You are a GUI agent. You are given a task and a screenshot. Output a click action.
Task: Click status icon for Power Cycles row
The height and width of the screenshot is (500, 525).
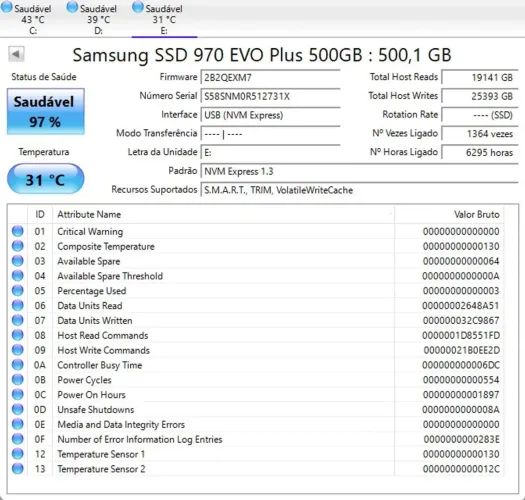pyautogui.click(x=17, y=380)
